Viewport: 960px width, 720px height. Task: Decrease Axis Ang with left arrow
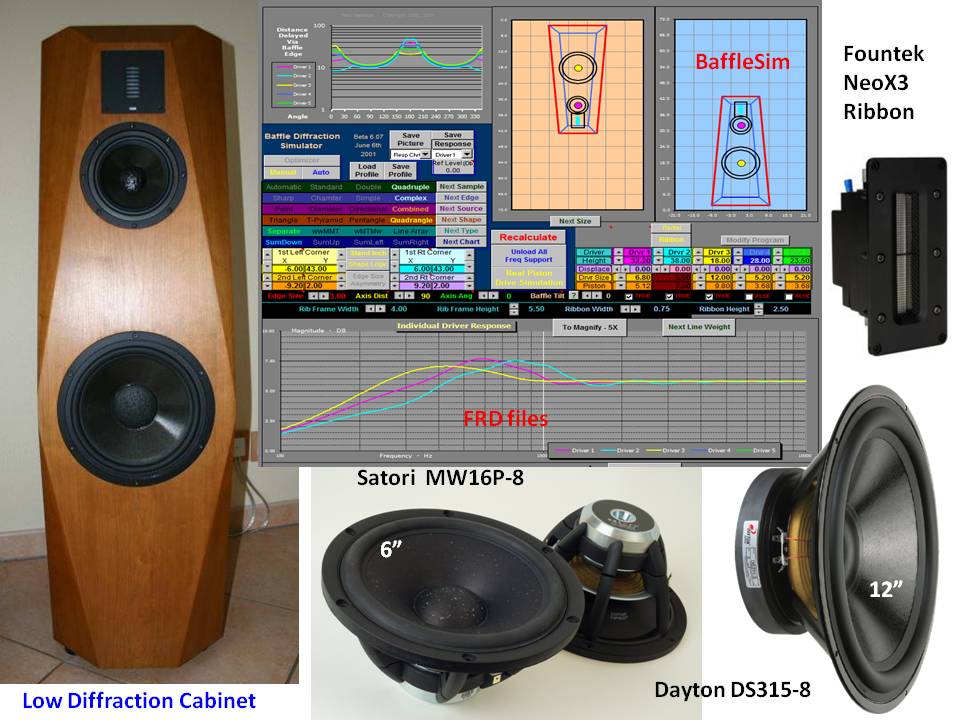pyautogui.click(x=484, y=296)
